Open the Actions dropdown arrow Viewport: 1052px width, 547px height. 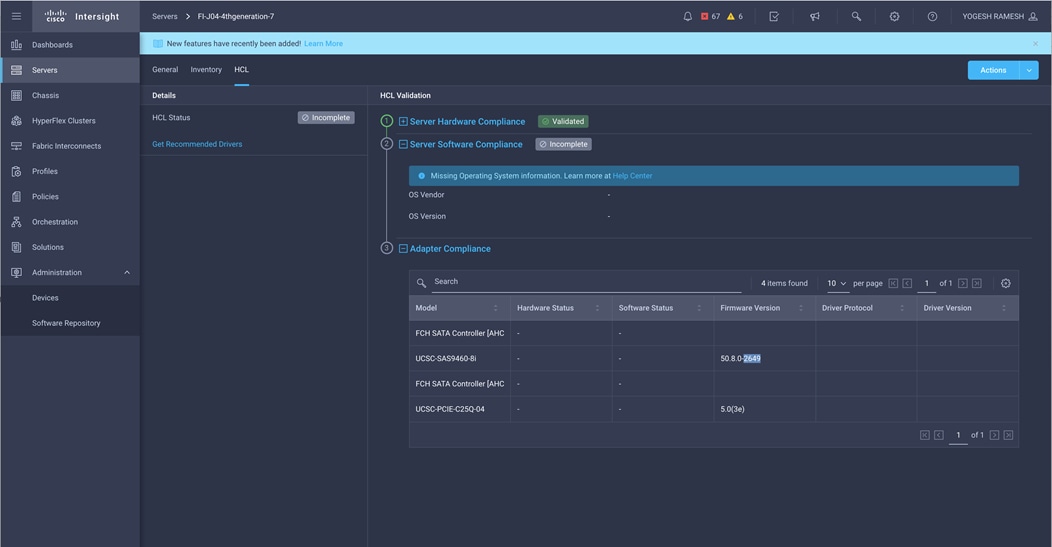click(1029, 70)
